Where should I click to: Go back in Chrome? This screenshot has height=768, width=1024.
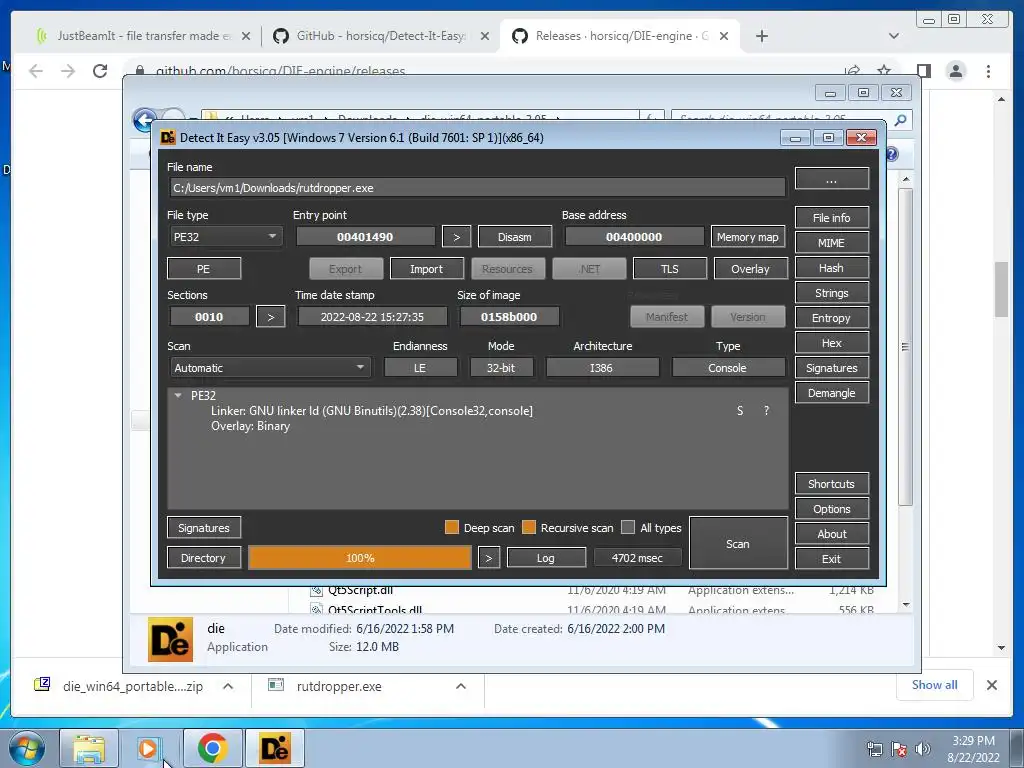pyautogui.click(x=36, y=71)
